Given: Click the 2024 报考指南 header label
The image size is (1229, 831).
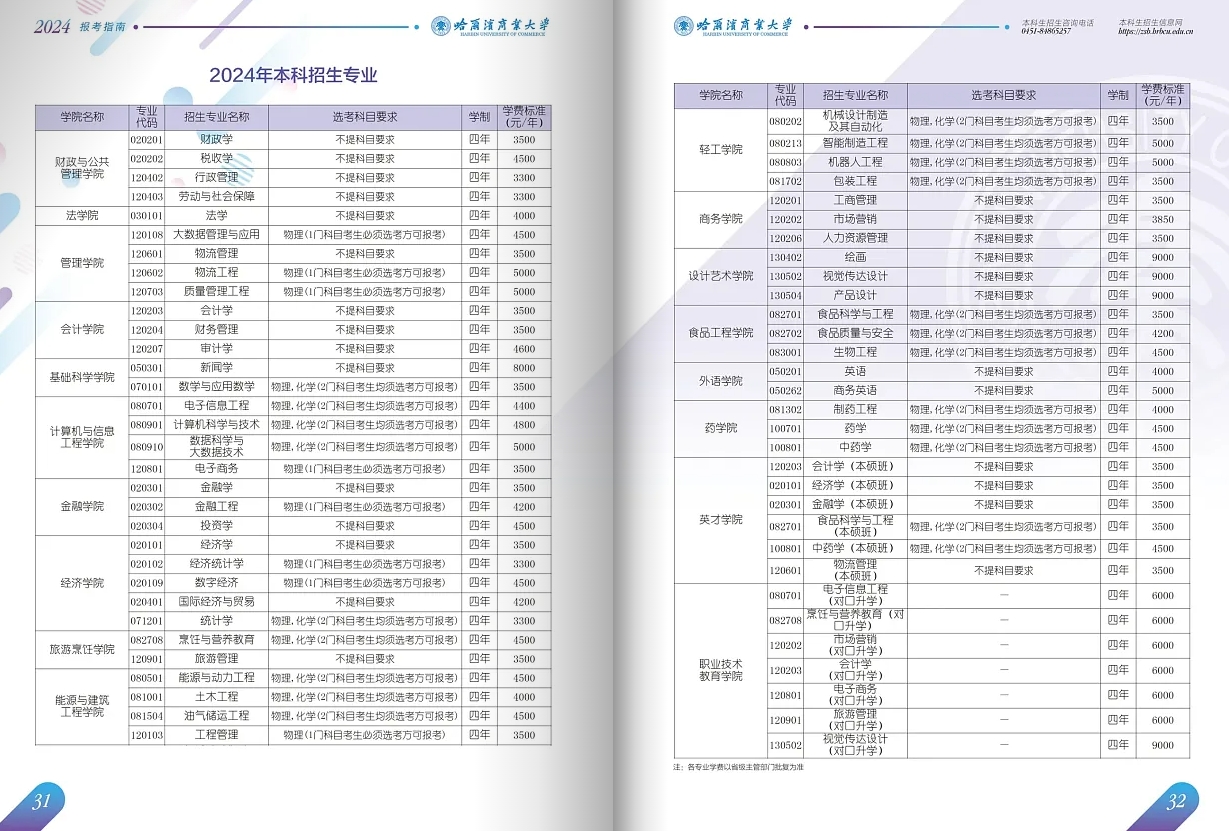Looking at the screenshot, I should 80,27.
